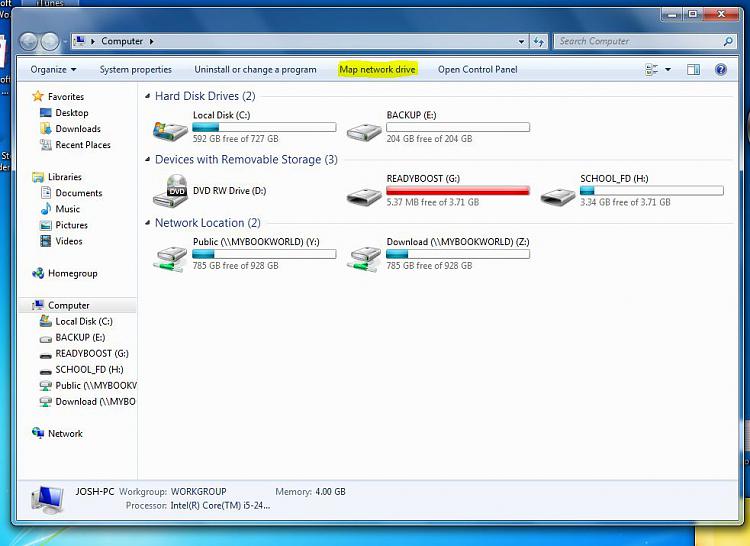Click the refresh button beside address bar
The image size is (750, 546).
click(539, 42)
